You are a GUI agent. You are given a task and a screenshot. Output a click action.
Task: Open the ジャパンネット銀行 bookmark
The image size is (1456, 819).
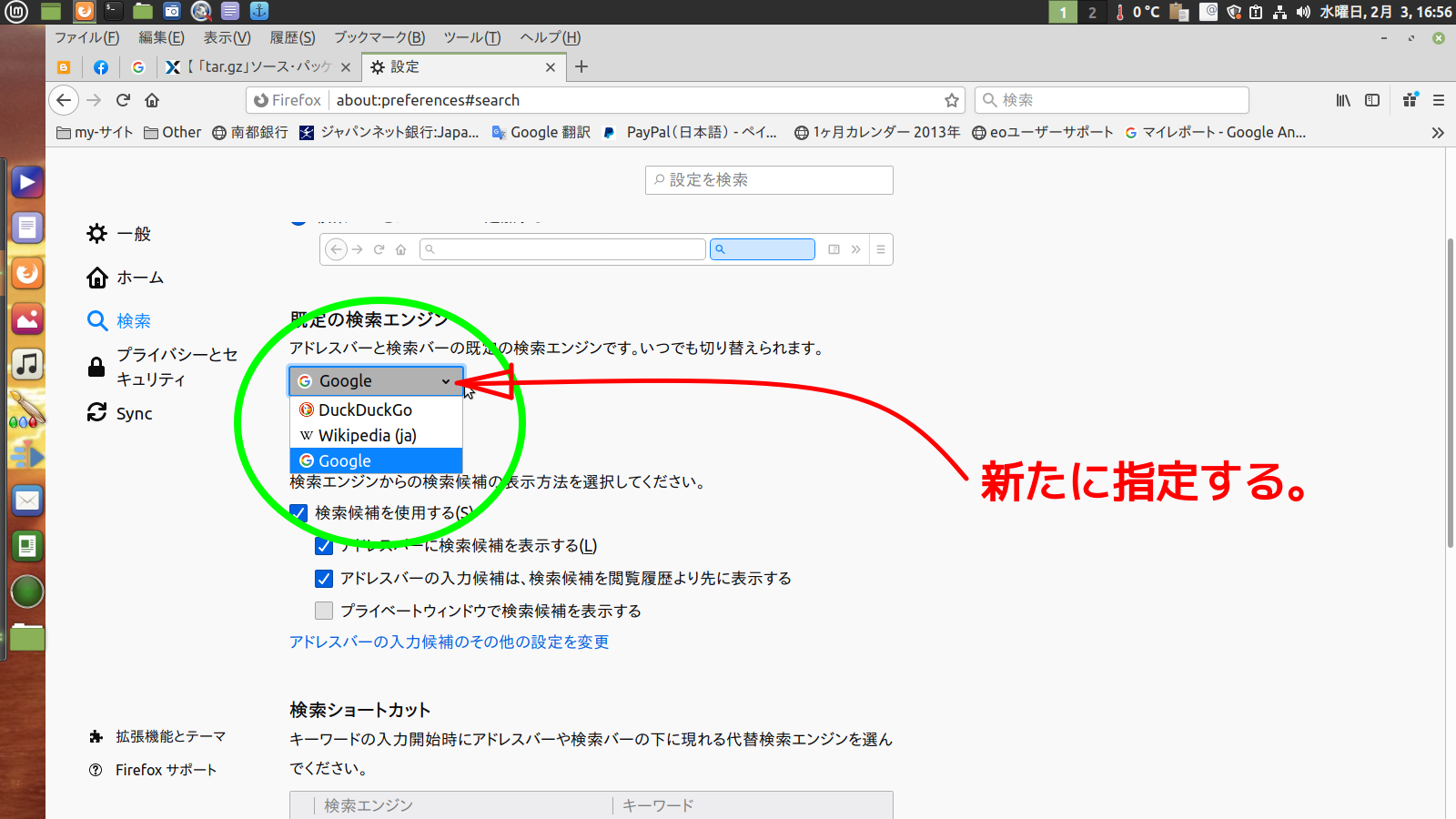pyautogui.click(x=389, y=132)
